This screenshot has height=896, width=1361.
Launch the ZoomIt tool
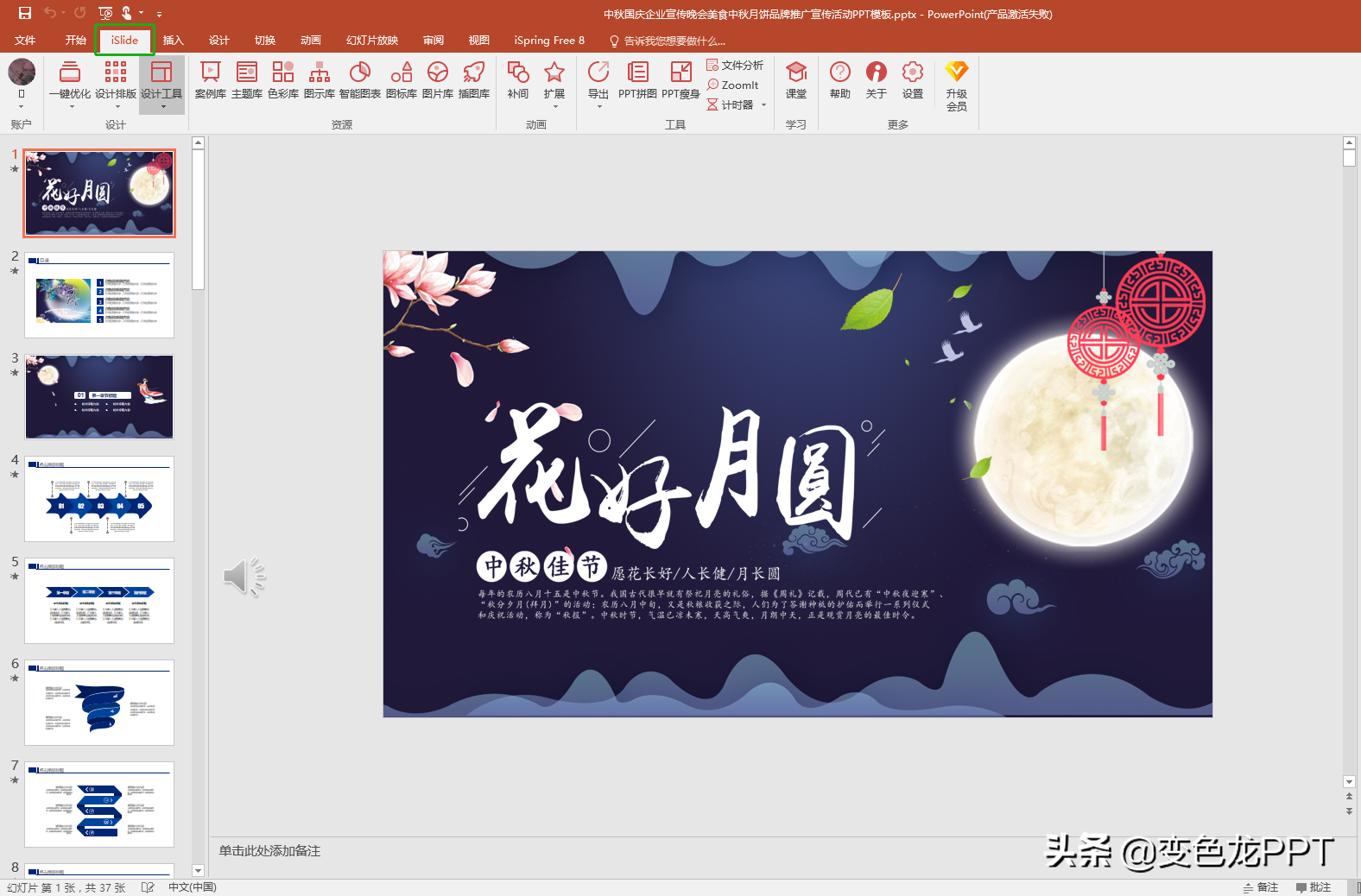click(x=733, y=85)
